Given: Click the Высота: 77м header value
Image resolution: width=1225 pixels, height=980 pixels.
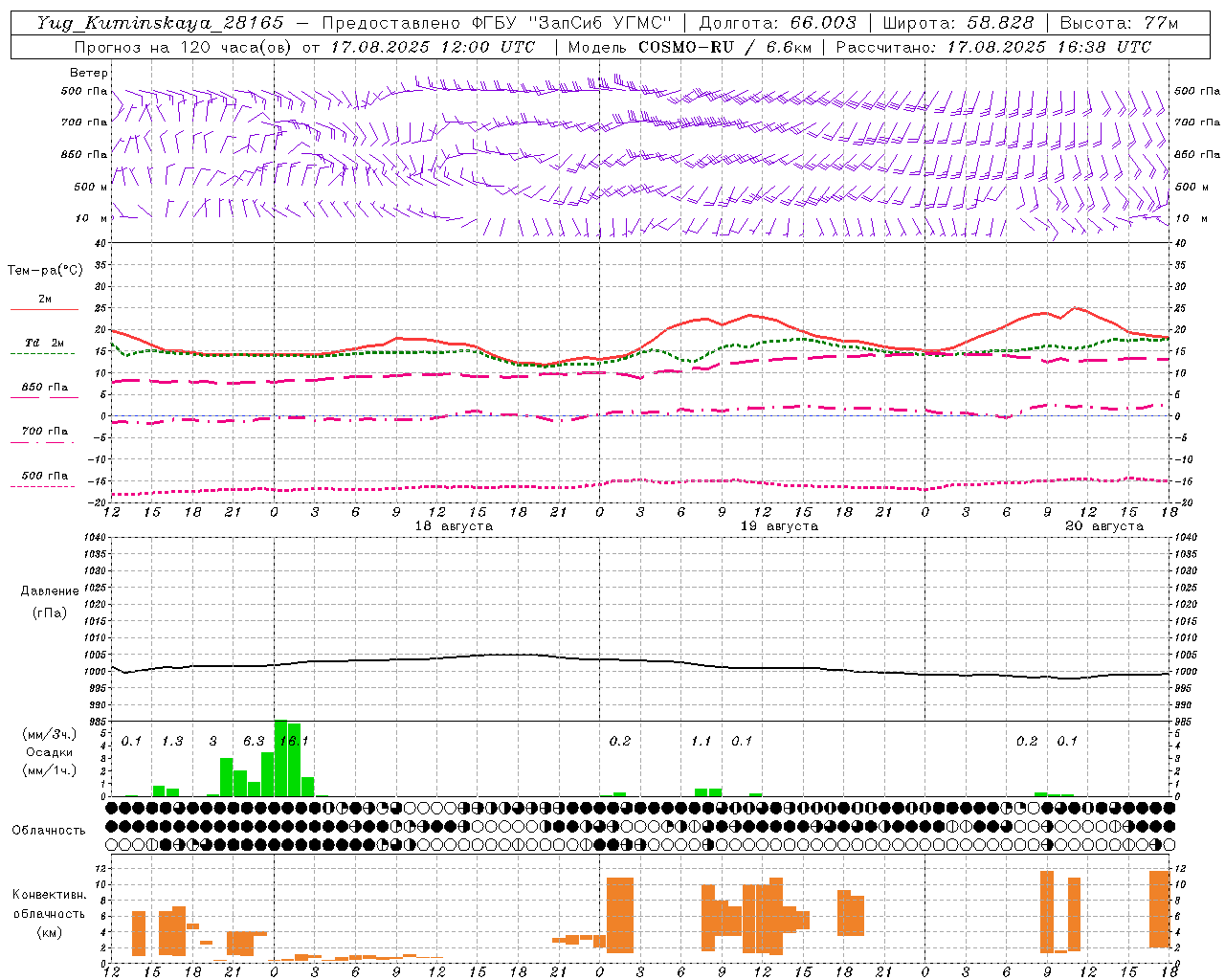Looking at the screenshot, I should (1119, 23).
